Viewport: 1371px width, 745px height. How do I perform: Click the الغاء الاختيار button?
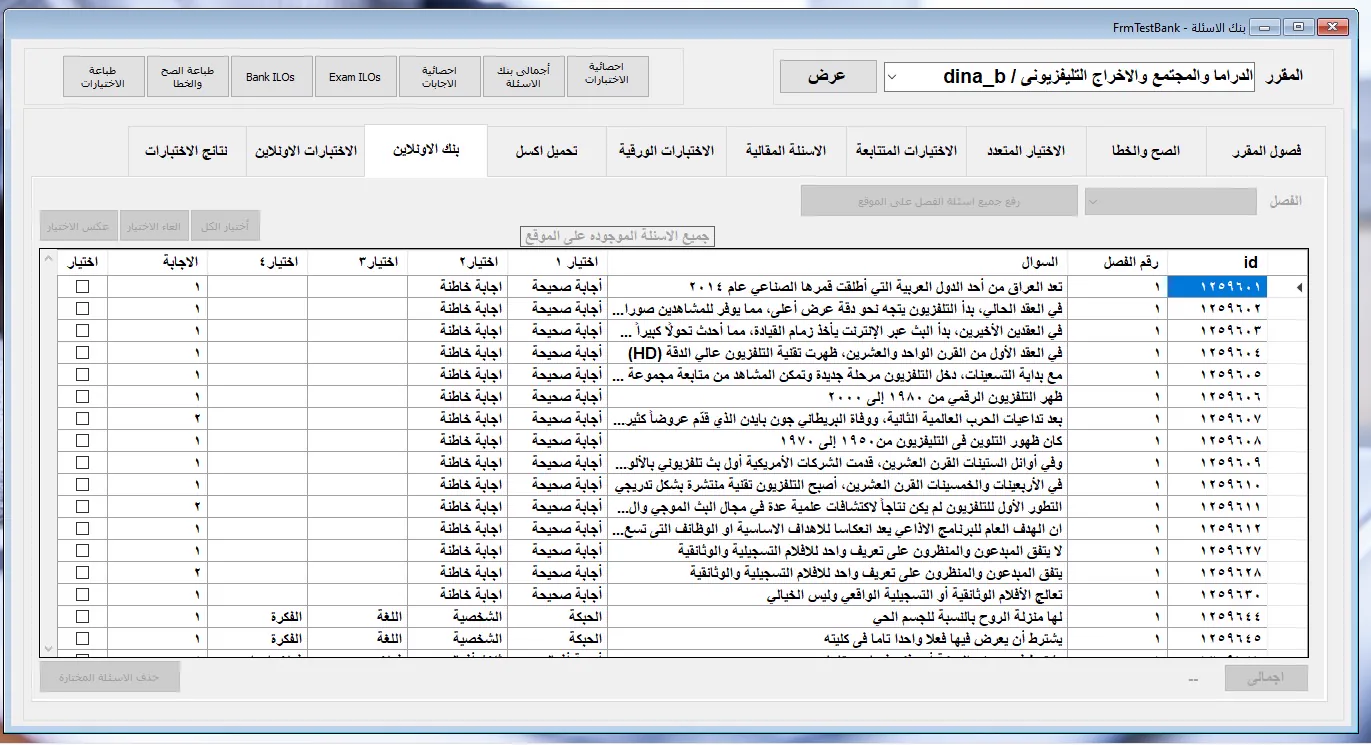[x=155, y=226]
